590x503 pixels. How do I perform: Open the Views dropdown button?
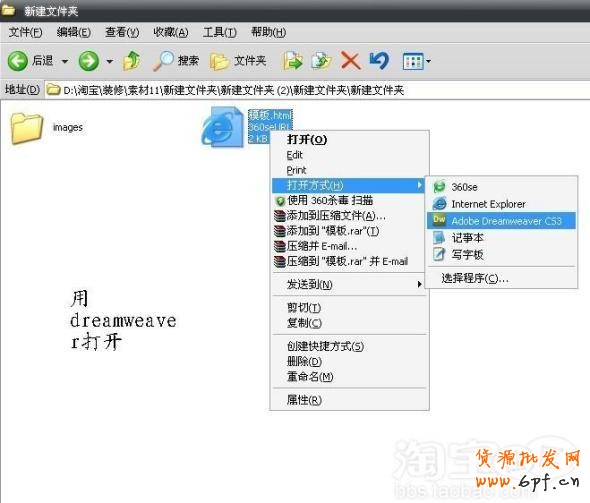(417, 61)
